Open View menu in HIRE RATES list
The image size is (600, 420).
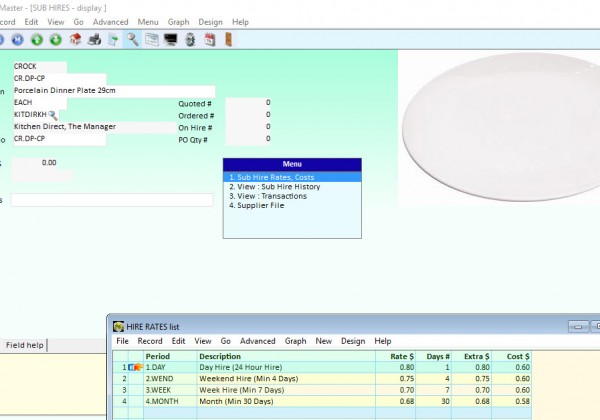(203, 341)
